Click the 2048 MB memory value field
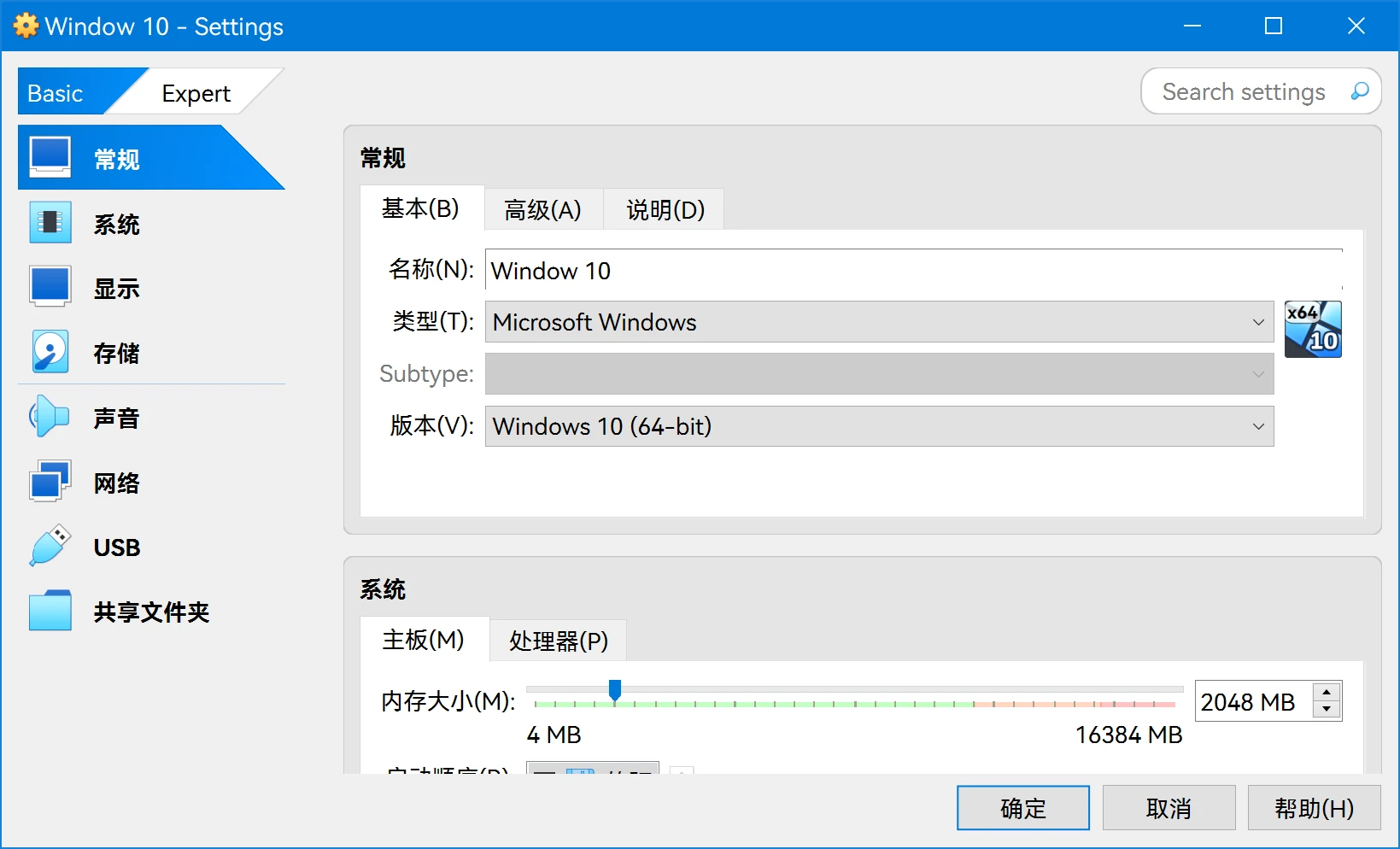Image resolution: width=1400 pixels, height=849 pixels. click(x=1253, y=701)
